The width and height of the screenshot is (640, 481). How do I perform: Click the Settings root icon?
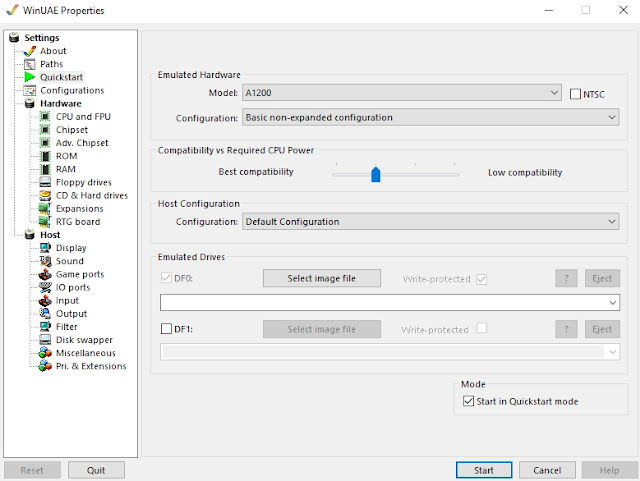click(x=14, y=37)
